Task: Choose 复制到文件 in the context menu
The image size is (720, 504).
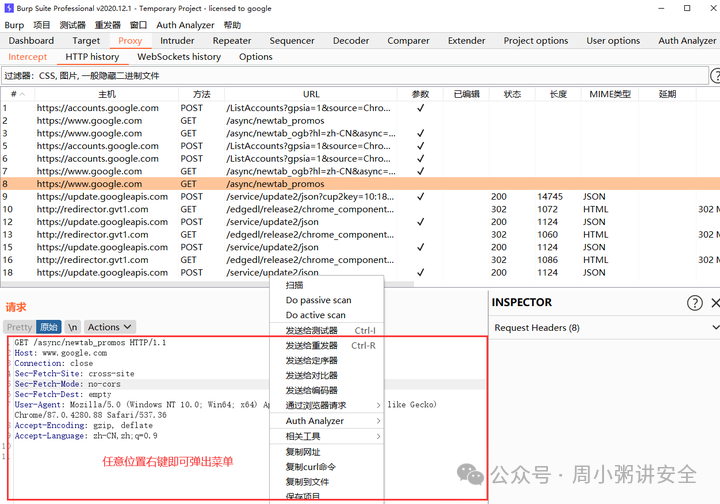Action: 327,482
